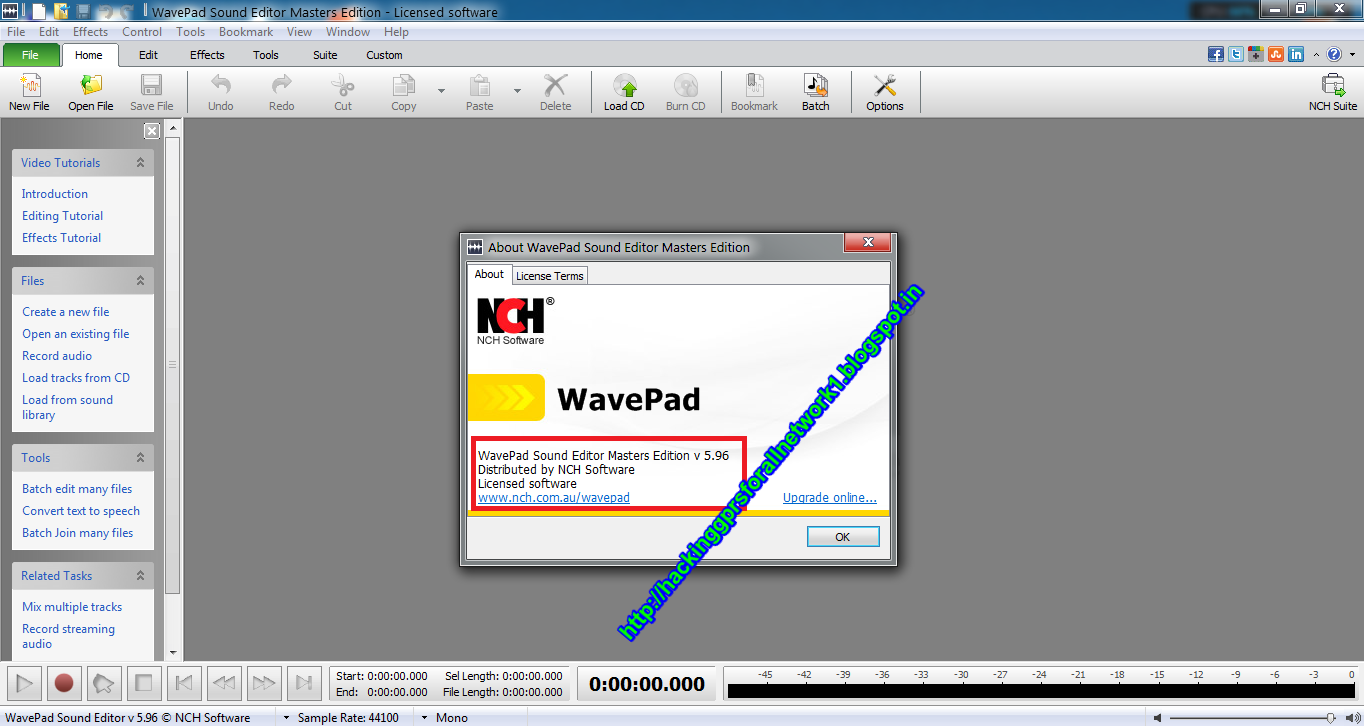Click OK in the About dialog
The width and height of the screenshot is (1364, 726).
tap(843, 537)
